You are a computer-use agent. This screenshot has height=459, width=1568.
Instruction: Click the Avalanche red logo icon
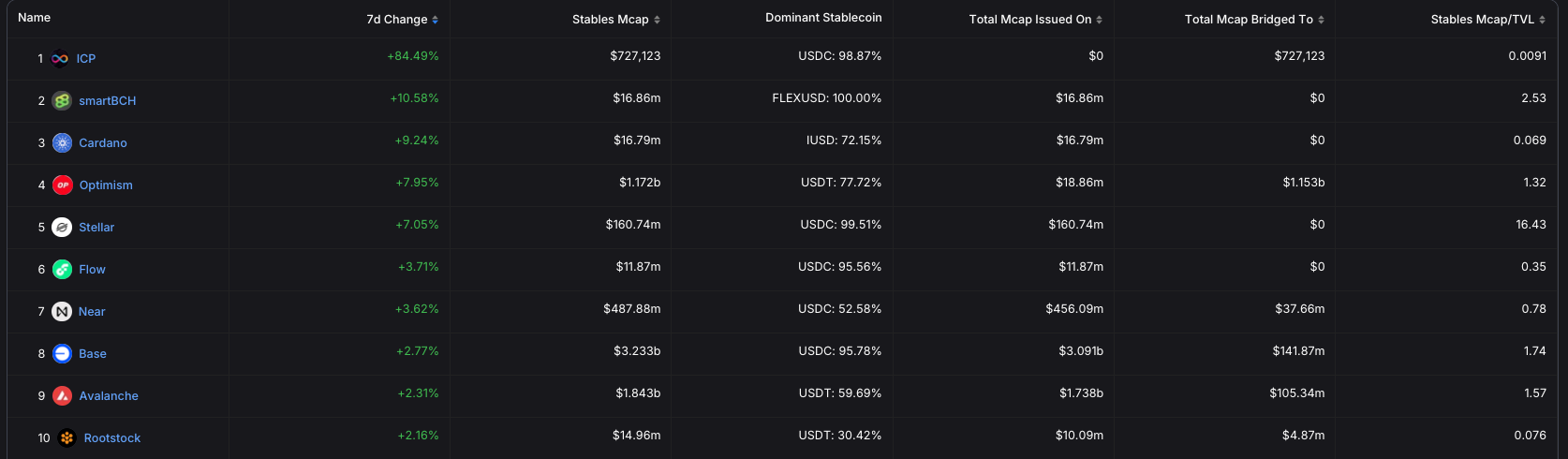pyautogui.click(x=62, y=395)
